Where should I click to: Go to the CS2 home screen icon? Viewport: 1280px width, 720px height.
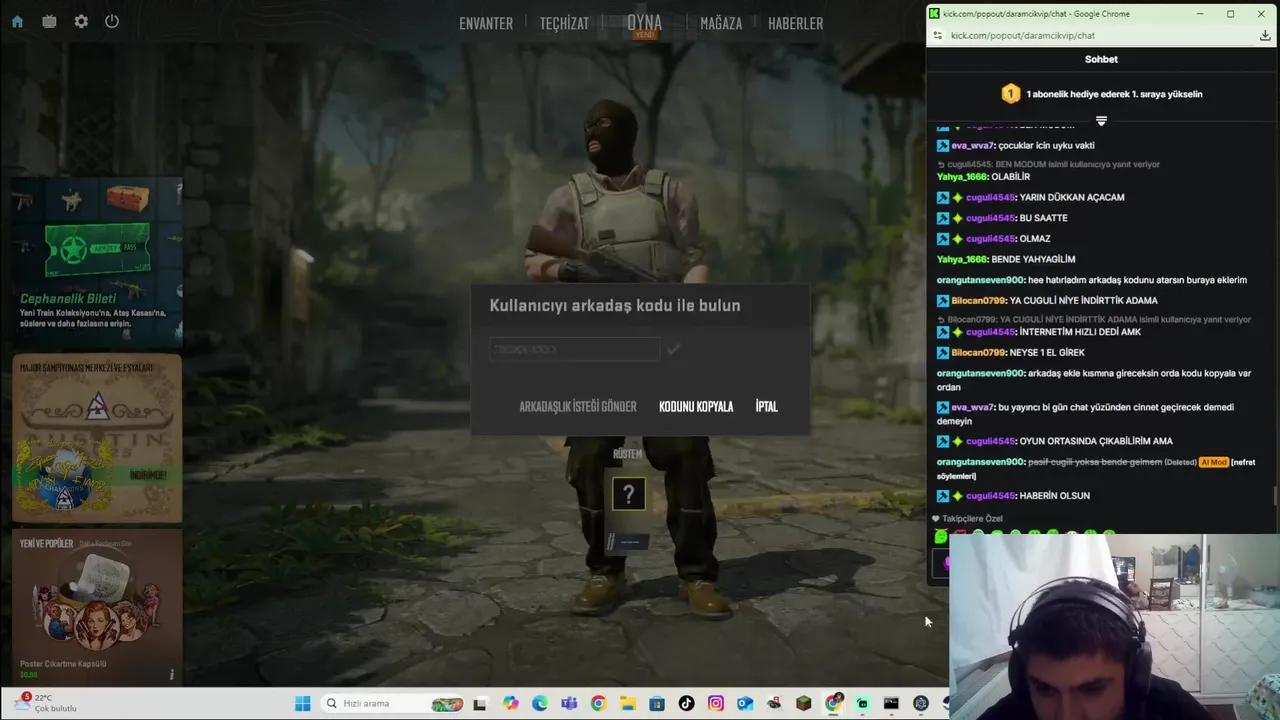coord(17,21)
